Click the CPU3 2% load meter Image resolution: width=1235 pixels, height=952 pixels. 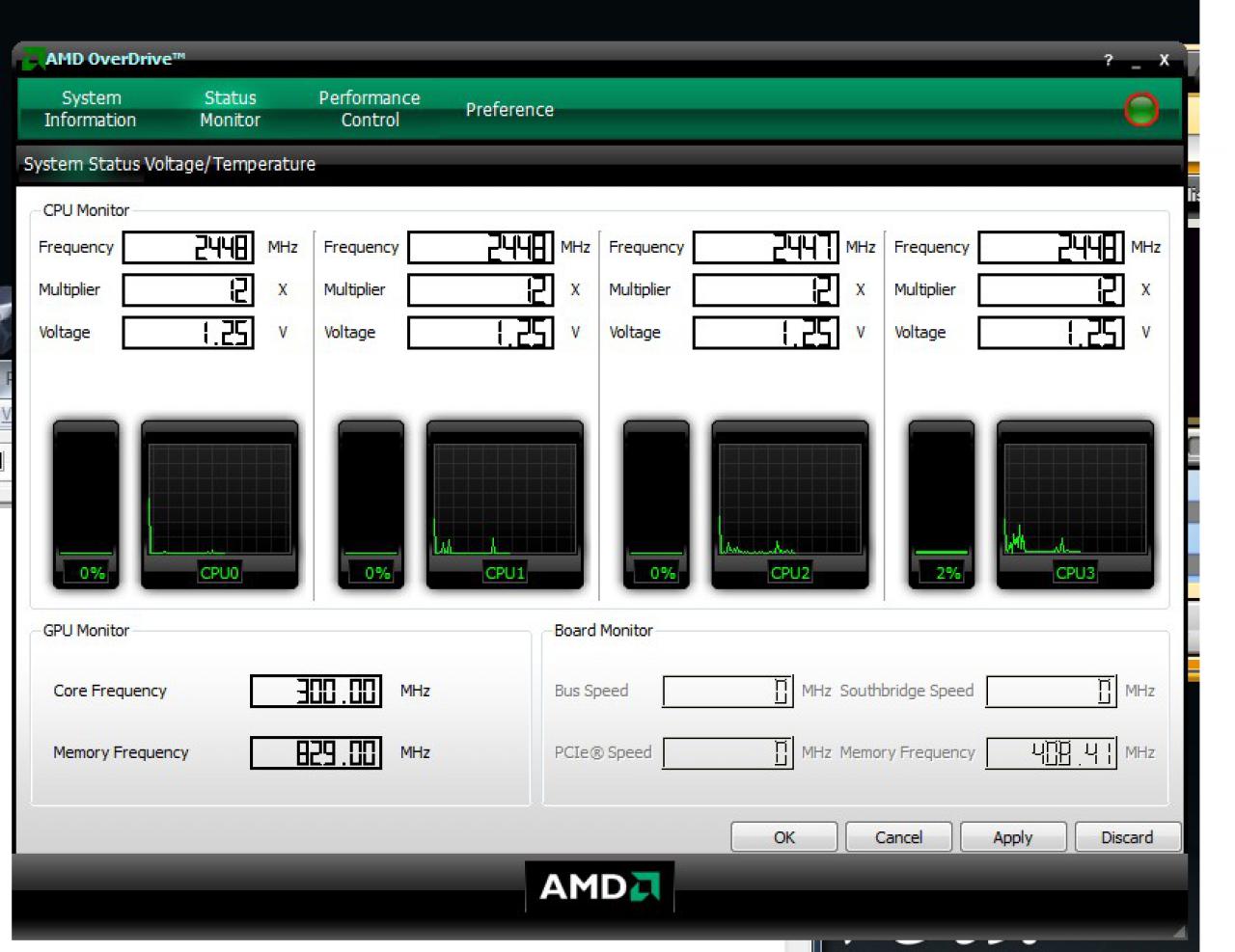(x=942, y=503)
